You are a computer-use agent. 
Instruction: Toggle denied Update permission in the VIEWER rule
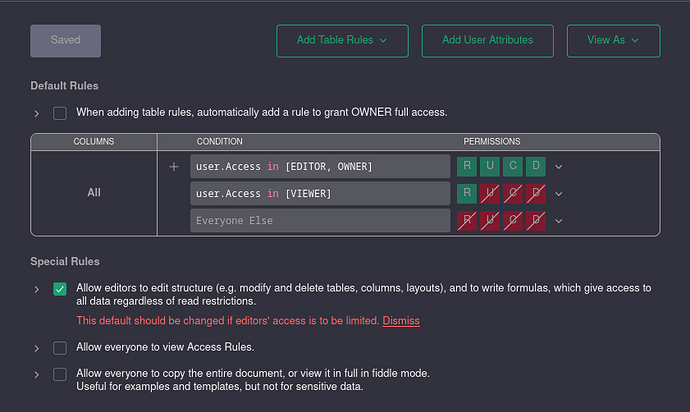490,194
